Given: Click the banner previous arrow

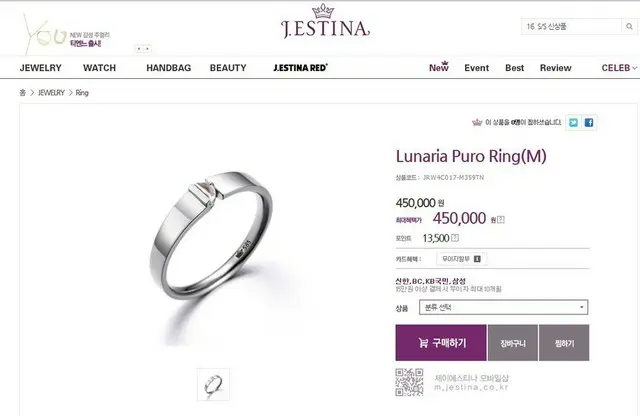Looking at the screenshot, I should tap(139, 49).
